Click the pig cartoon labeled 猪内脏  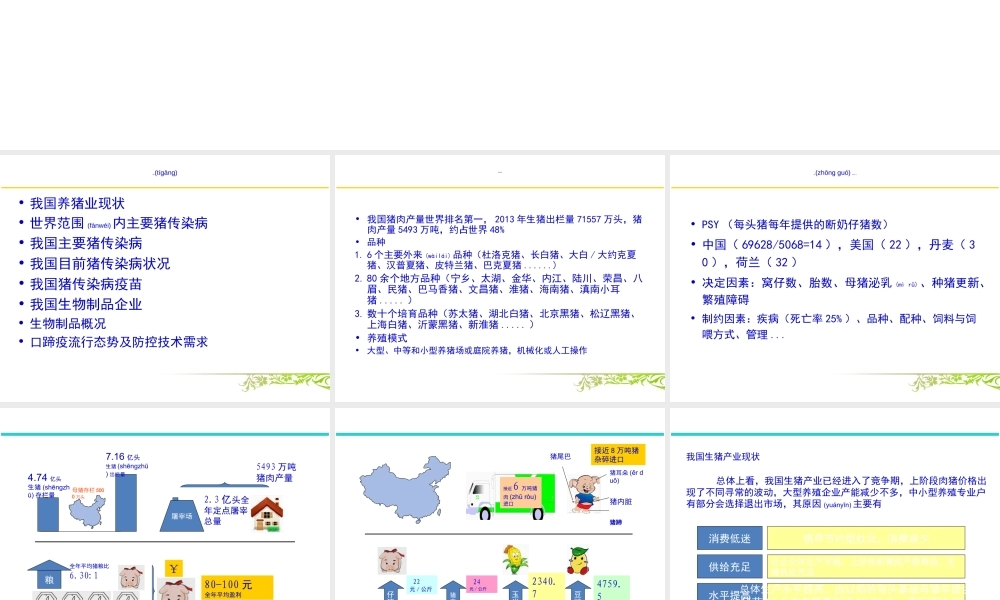click(585, 492)
